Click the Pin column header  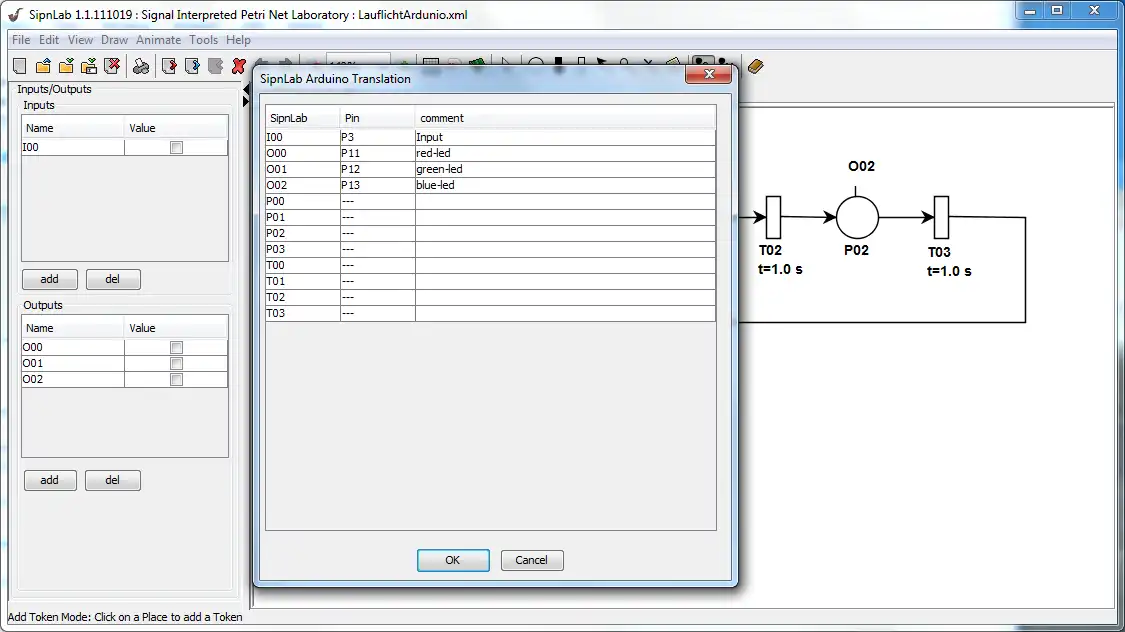tap(377, 118)
